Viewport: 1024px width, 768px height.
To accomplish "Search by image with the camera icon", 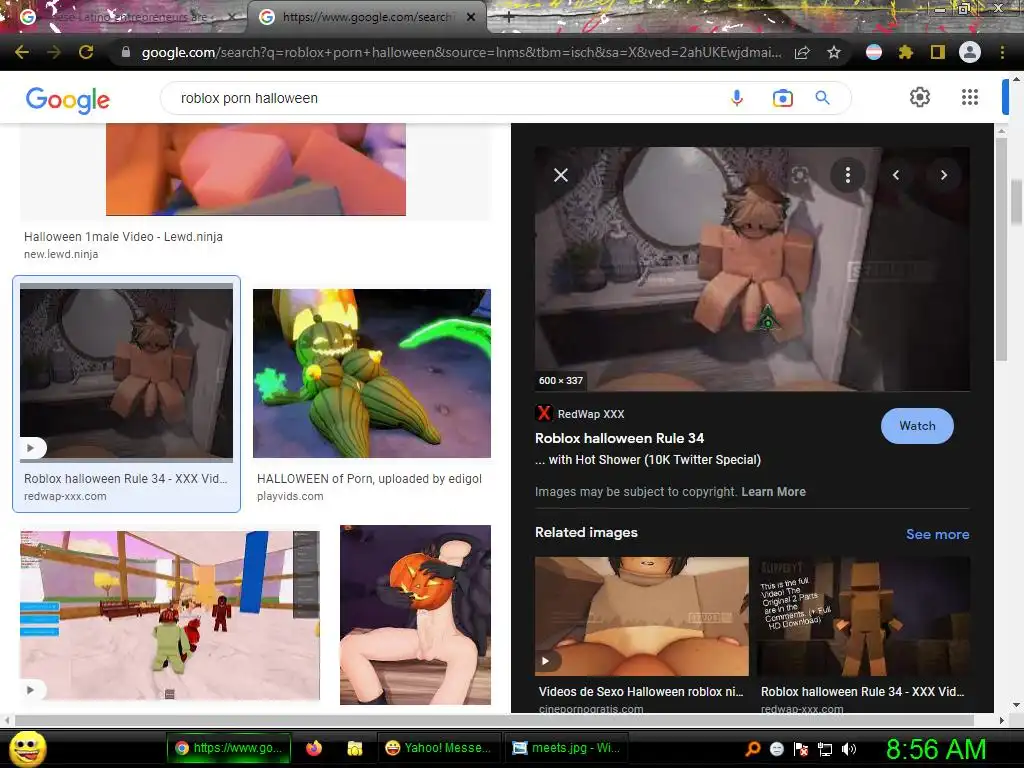I will [782, 98].
